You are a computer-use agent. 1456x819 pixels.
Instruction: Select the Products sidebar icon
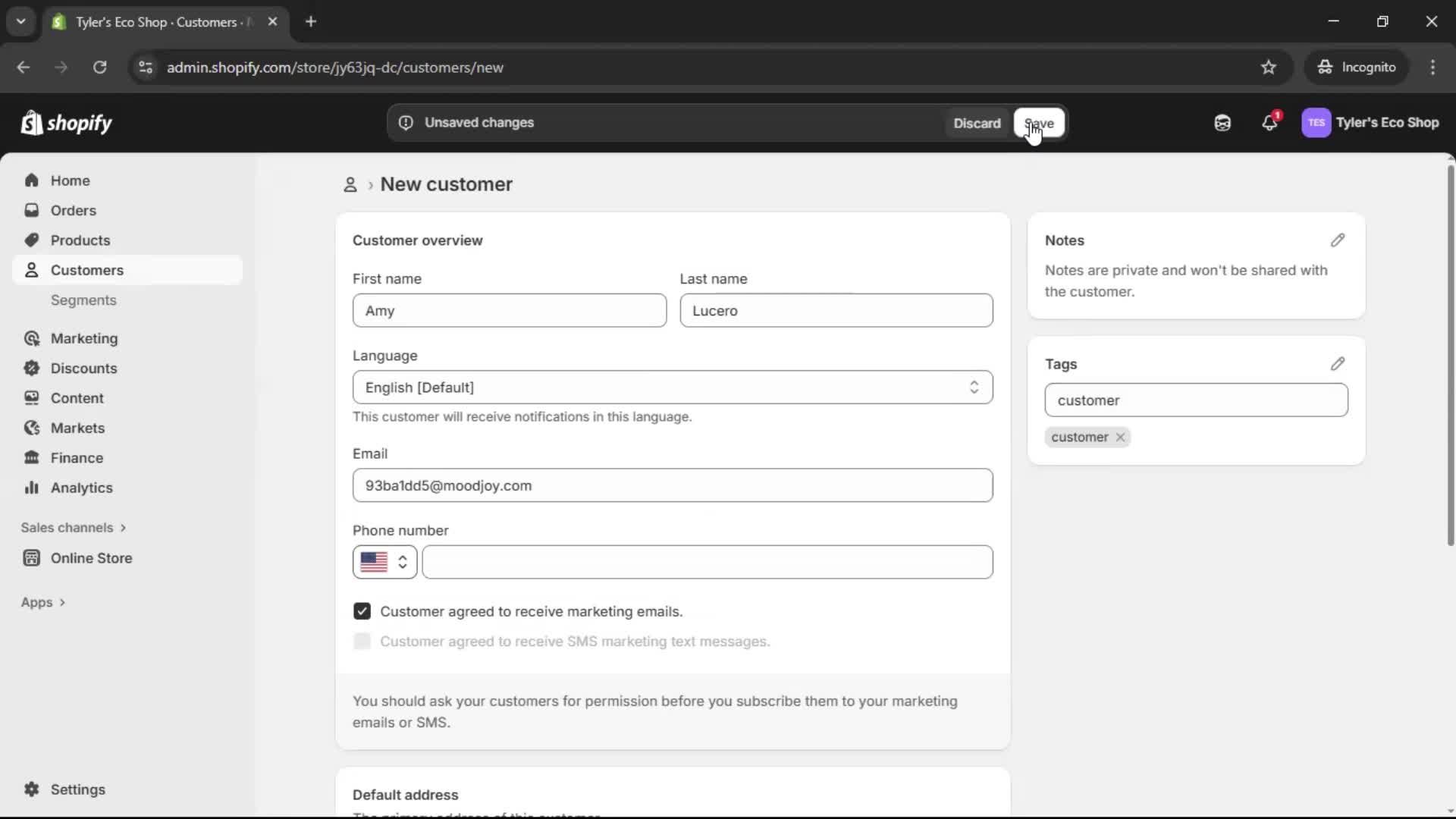point(32,240)
